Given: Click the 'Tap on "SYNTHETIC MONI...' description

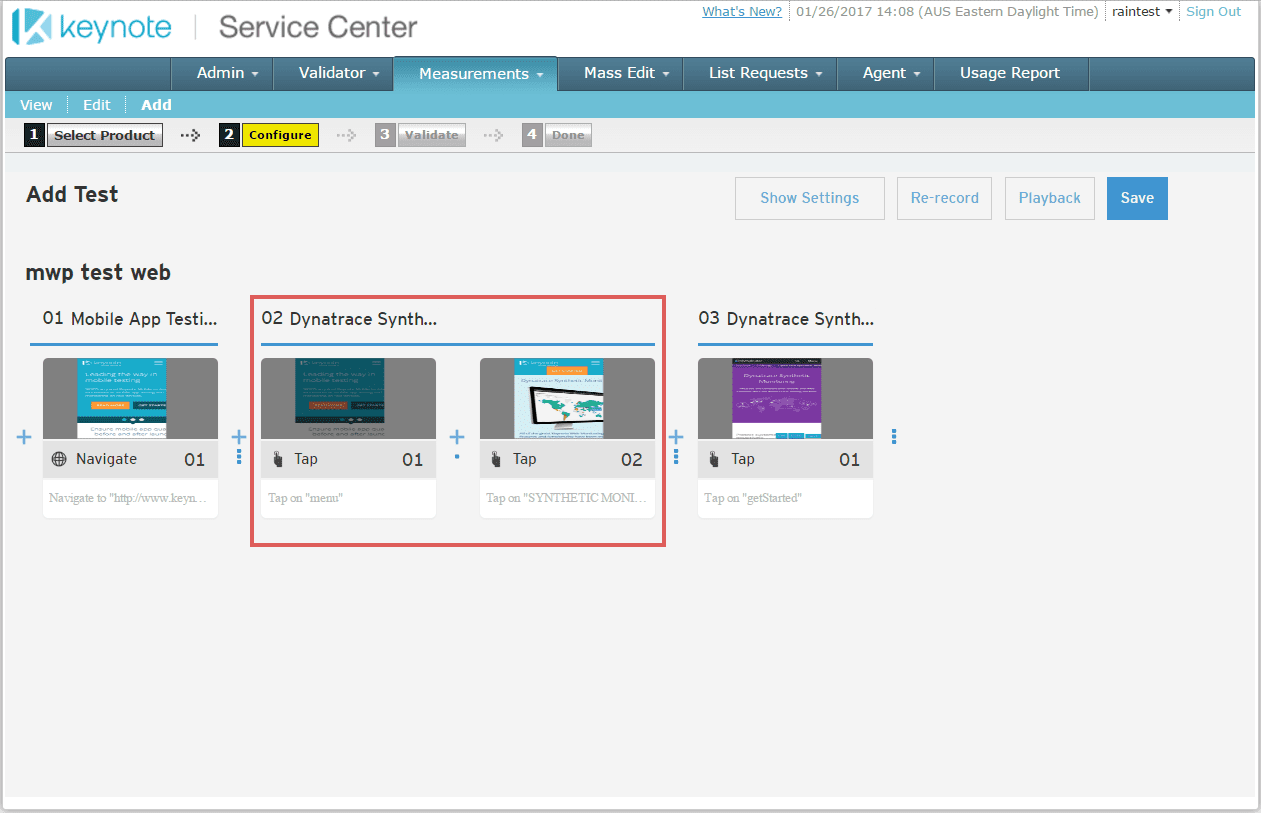Looking at the screenshot, I should tap(567, 498).
